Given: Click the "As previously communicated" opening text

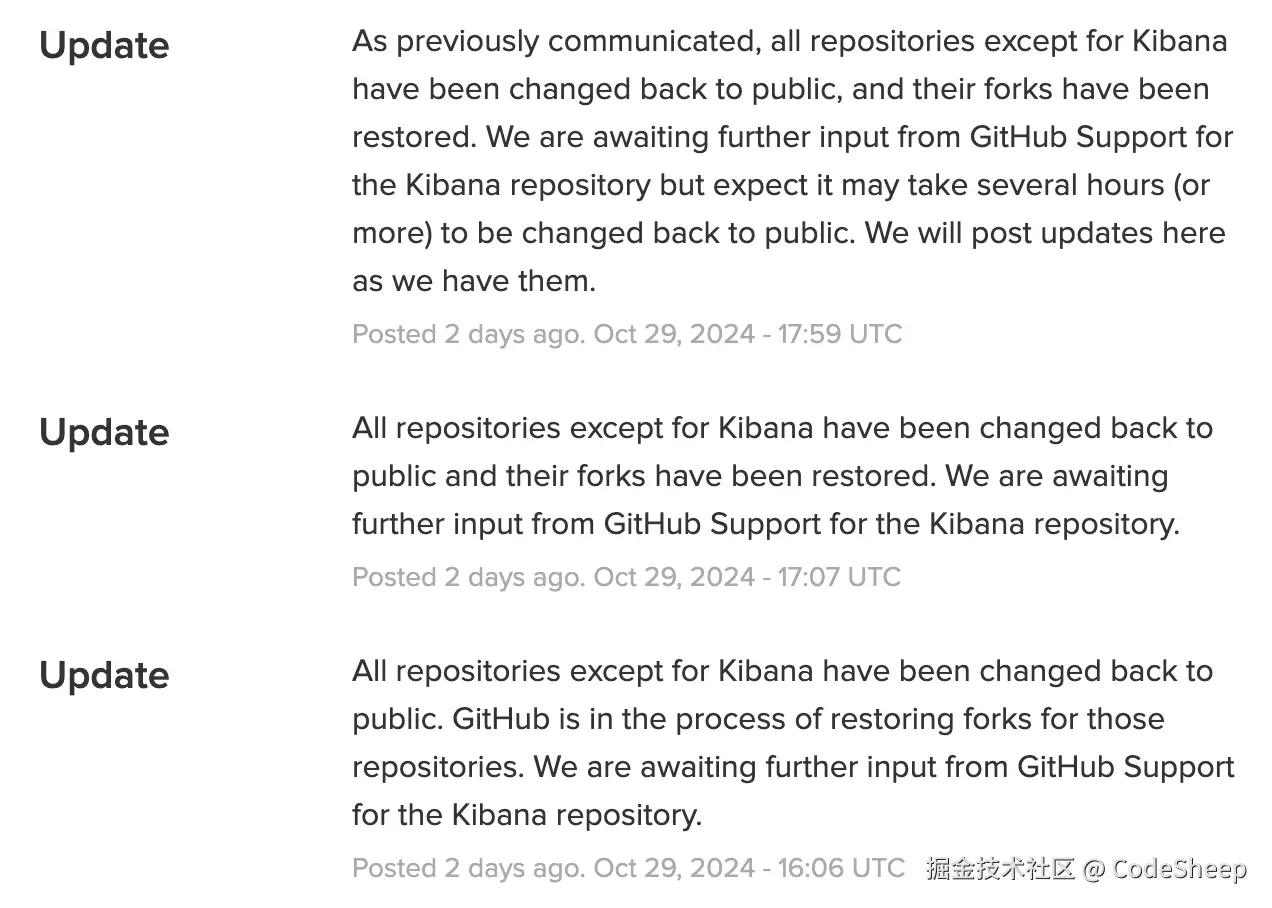Looking at the screenshot, I should click(x=552, y=41).
